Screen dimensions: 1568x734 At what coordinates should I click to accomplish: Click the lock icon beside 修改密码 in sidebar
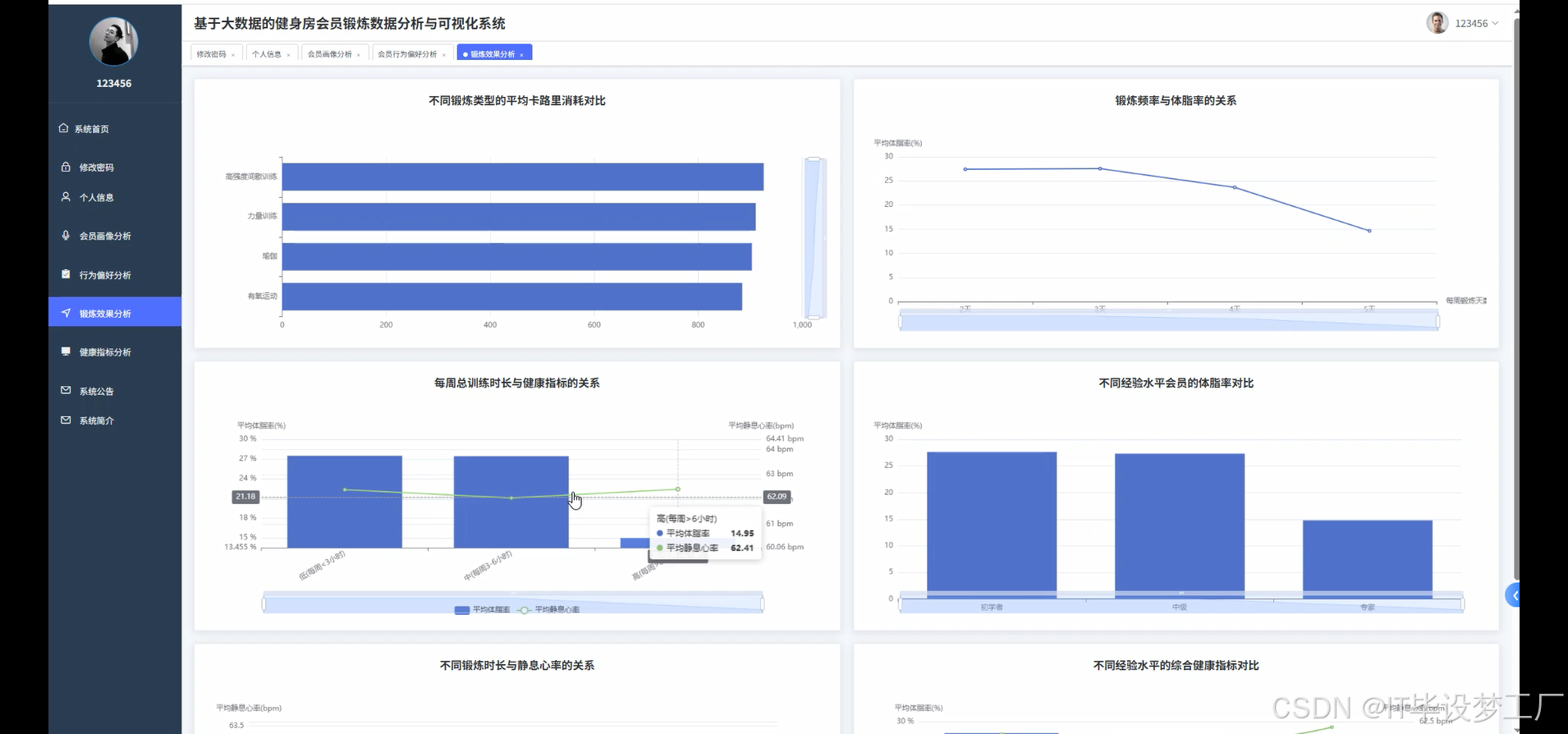(x=66, y=167)
